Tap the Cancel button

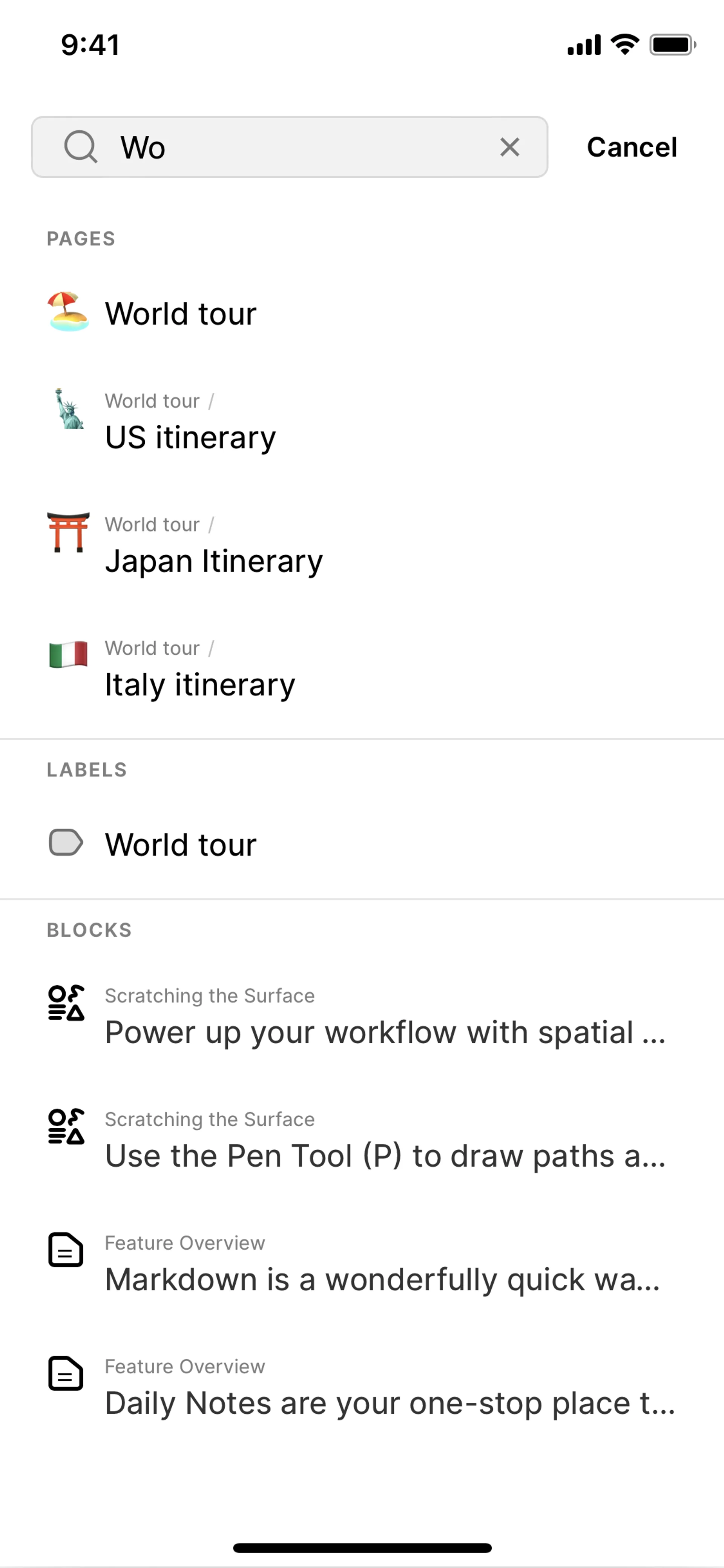pos(631,147)
